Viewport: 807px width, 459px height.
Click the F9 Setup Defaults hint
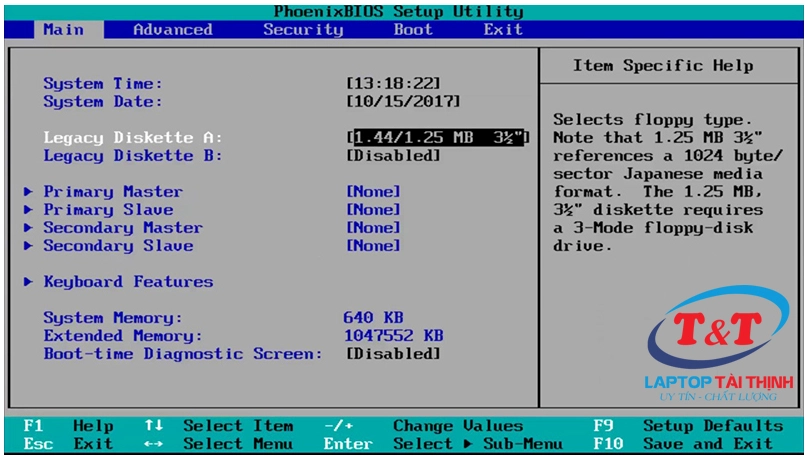click(x=688, y=426)
